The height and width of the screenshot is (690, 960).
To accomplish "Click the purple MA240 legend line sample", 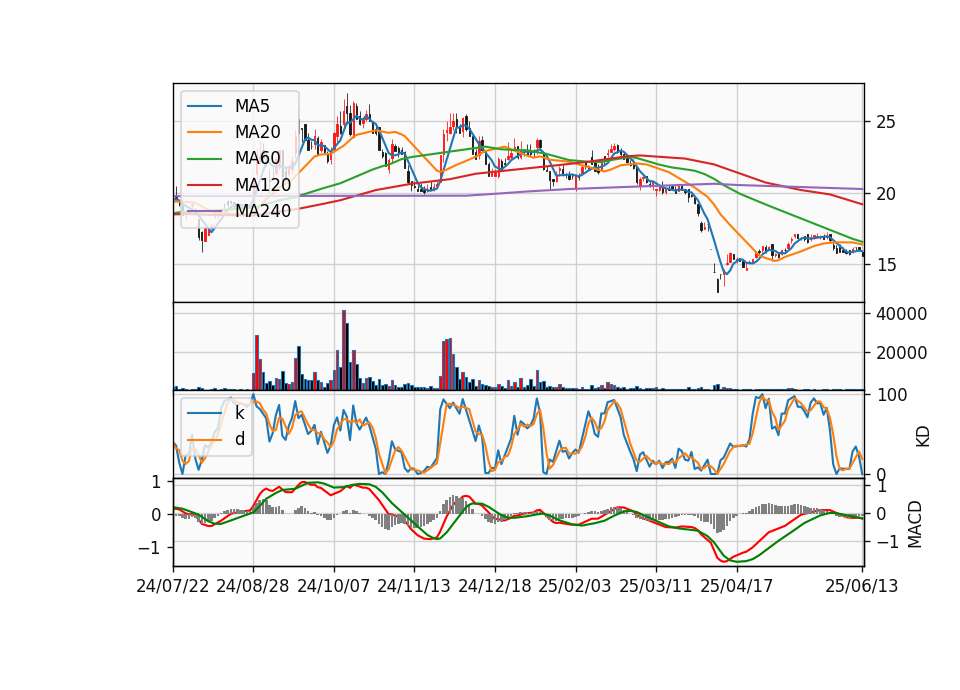I will [204, 211].
